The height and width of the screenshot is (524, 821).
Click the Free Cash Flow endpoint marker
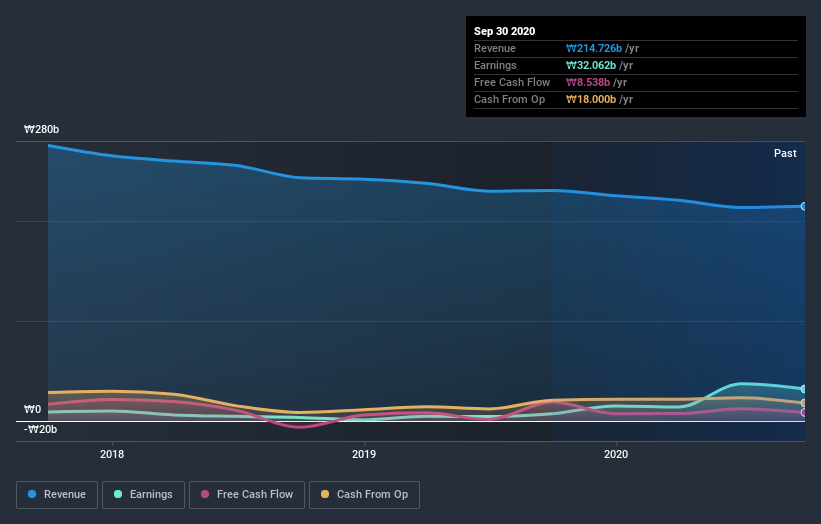click(x=804, y=412)
